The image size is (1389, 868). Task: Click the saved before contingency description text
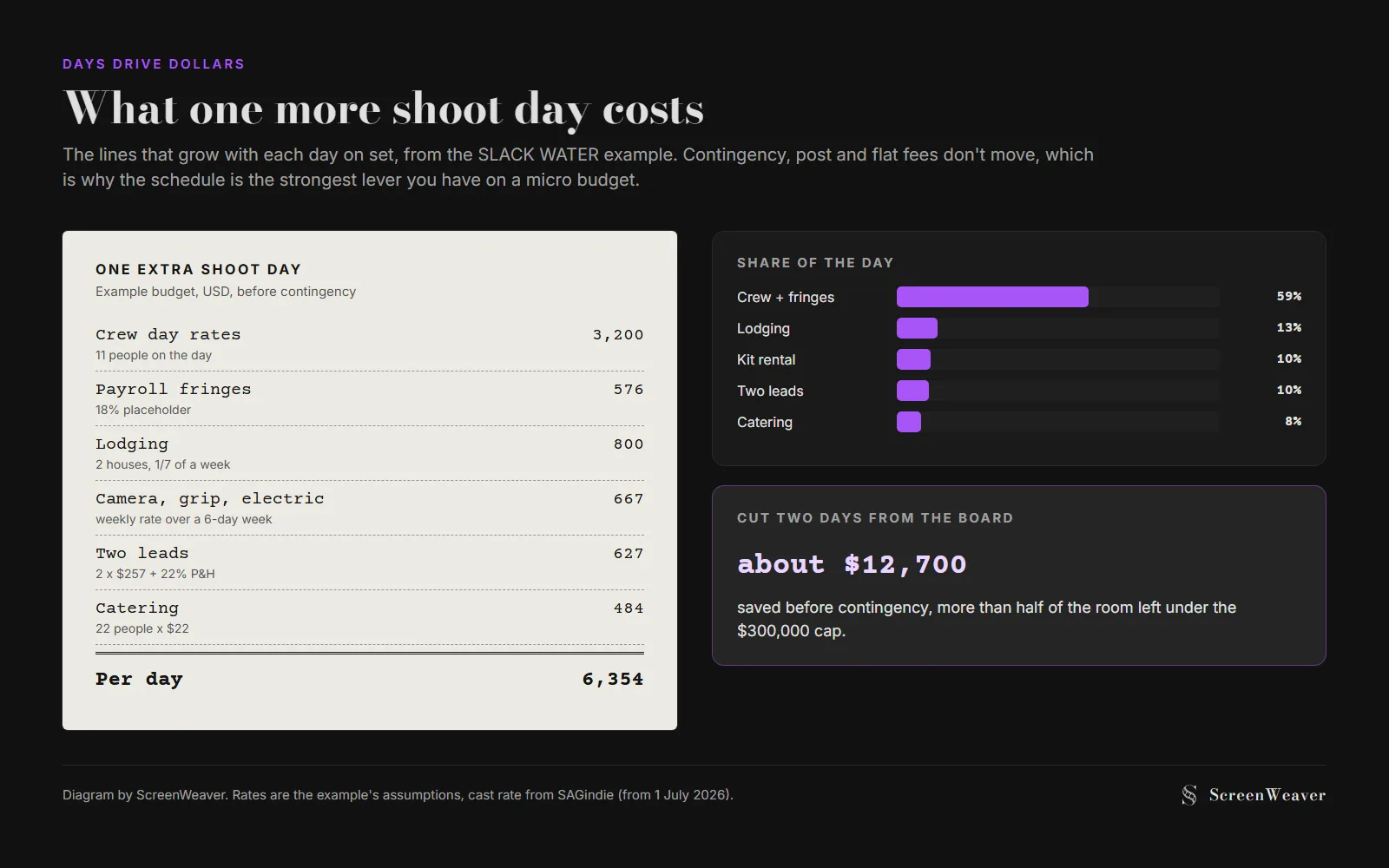[x=987, y=619]
